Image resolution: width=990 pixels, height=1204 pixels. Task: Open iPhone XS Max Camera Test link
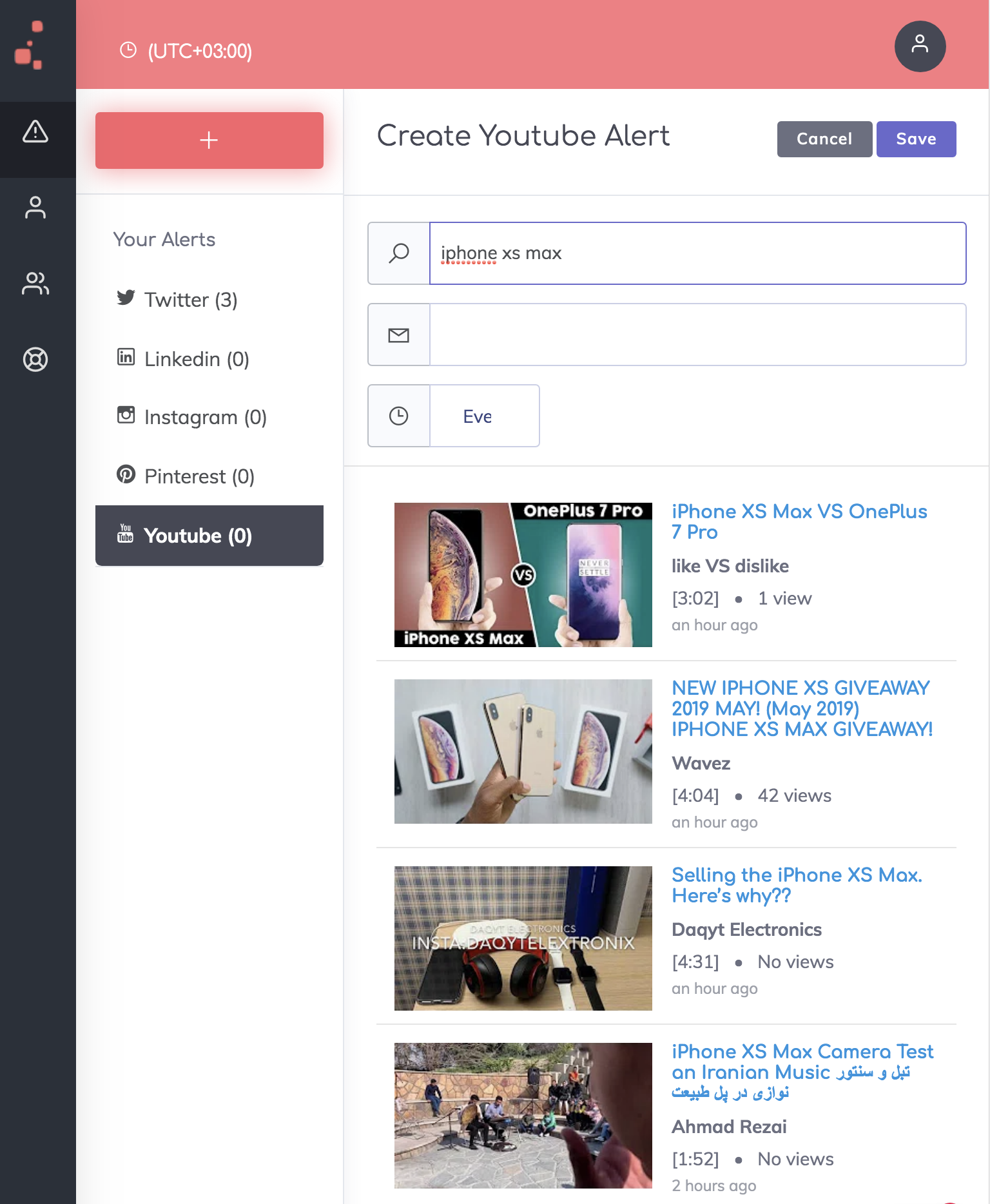click(x=802, y=1072)
